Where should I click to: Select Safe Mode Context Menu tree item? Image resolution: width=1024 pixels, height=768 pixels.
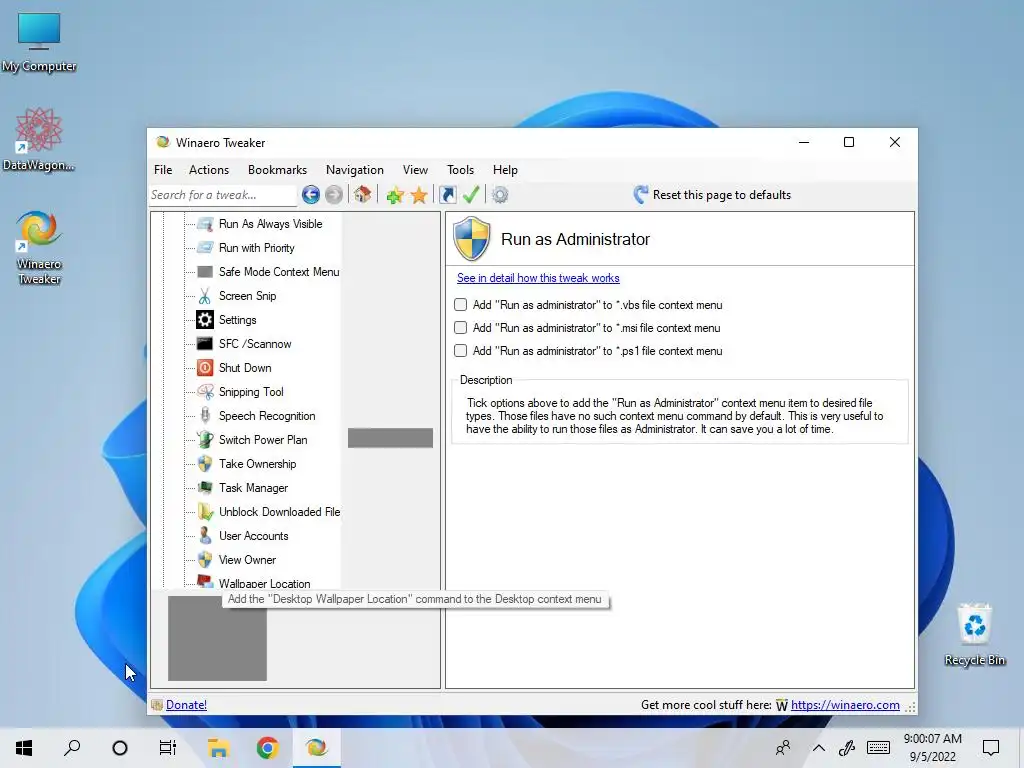pyautogui.click(x=279, y=272)
